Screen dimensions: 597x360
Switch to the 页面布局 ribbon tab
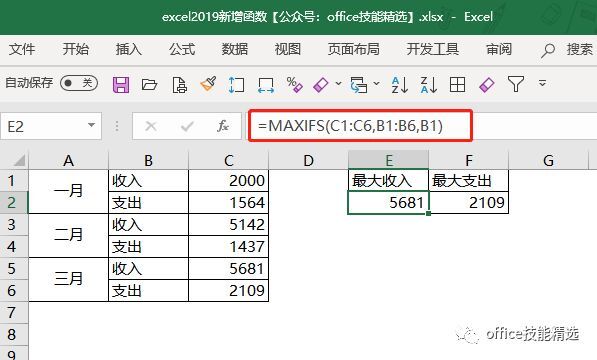click(x=354, y=49)
